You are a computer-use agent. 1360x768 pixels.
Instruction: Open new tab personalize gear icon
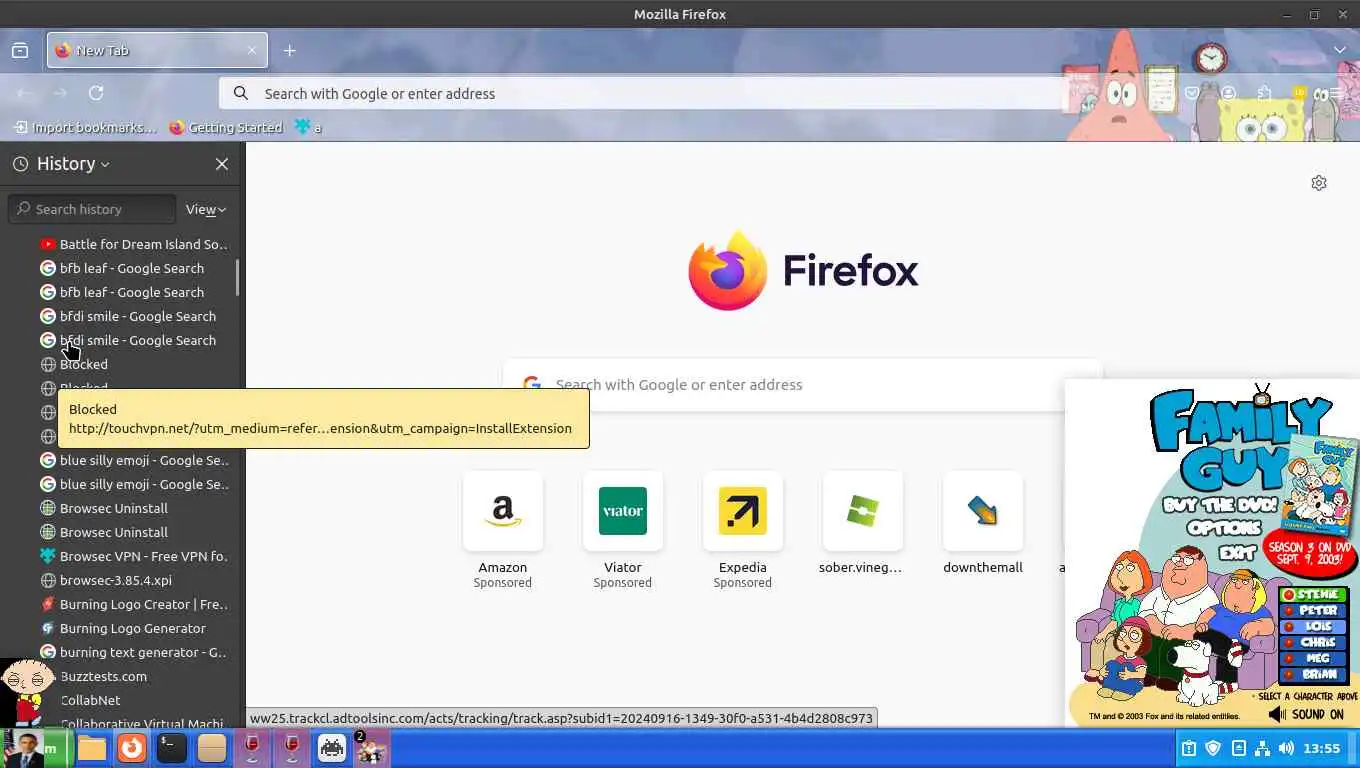coord(1319,183)
